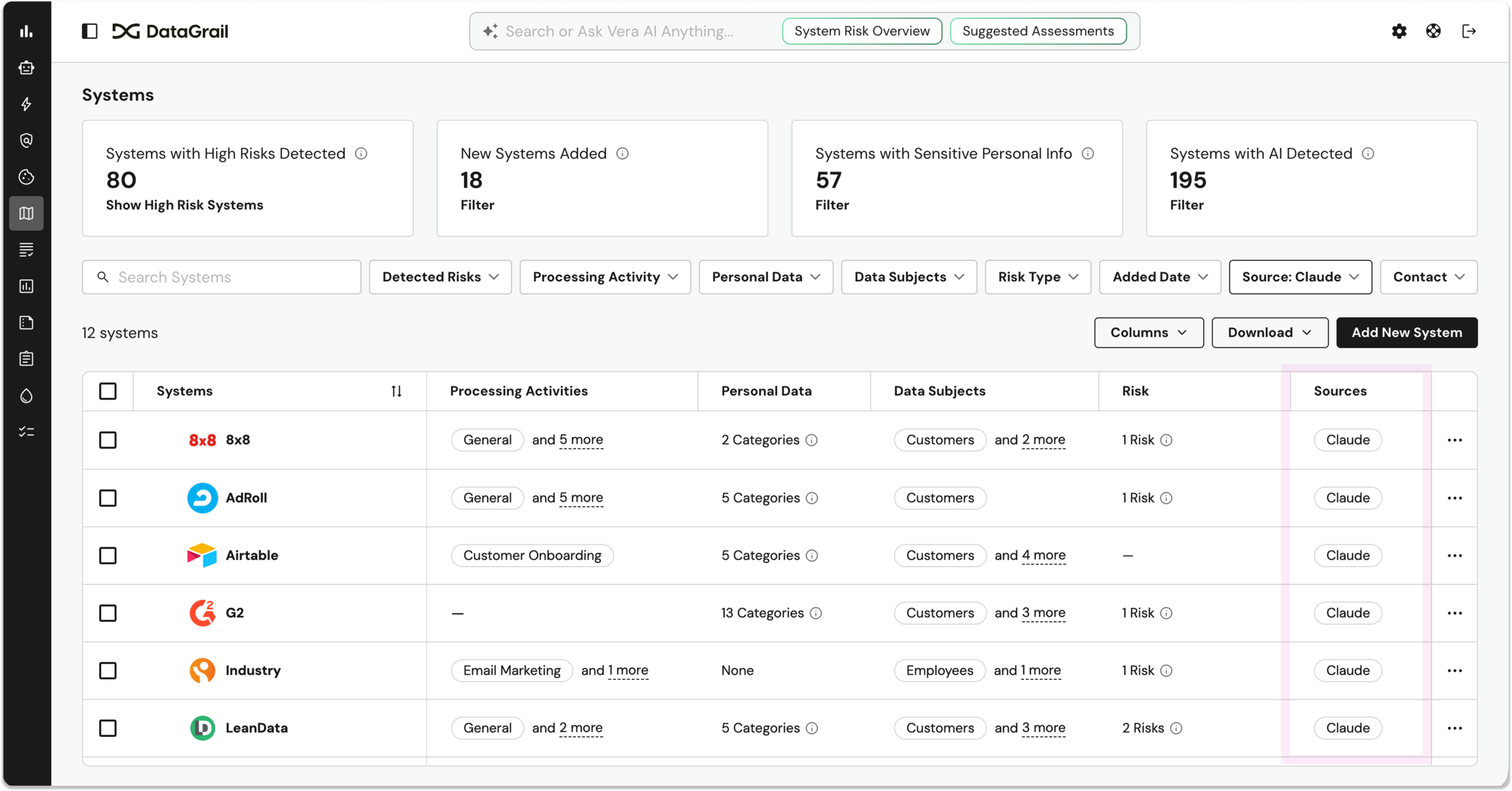
Task: Check the Industry row checkbox
Action: (107, 671)
